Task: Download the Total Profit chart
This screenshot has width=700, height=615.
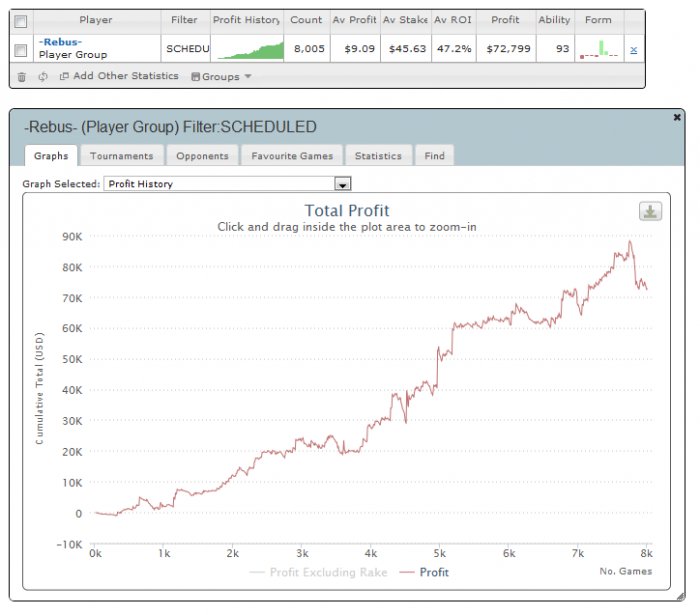Action: pos(650,211)
